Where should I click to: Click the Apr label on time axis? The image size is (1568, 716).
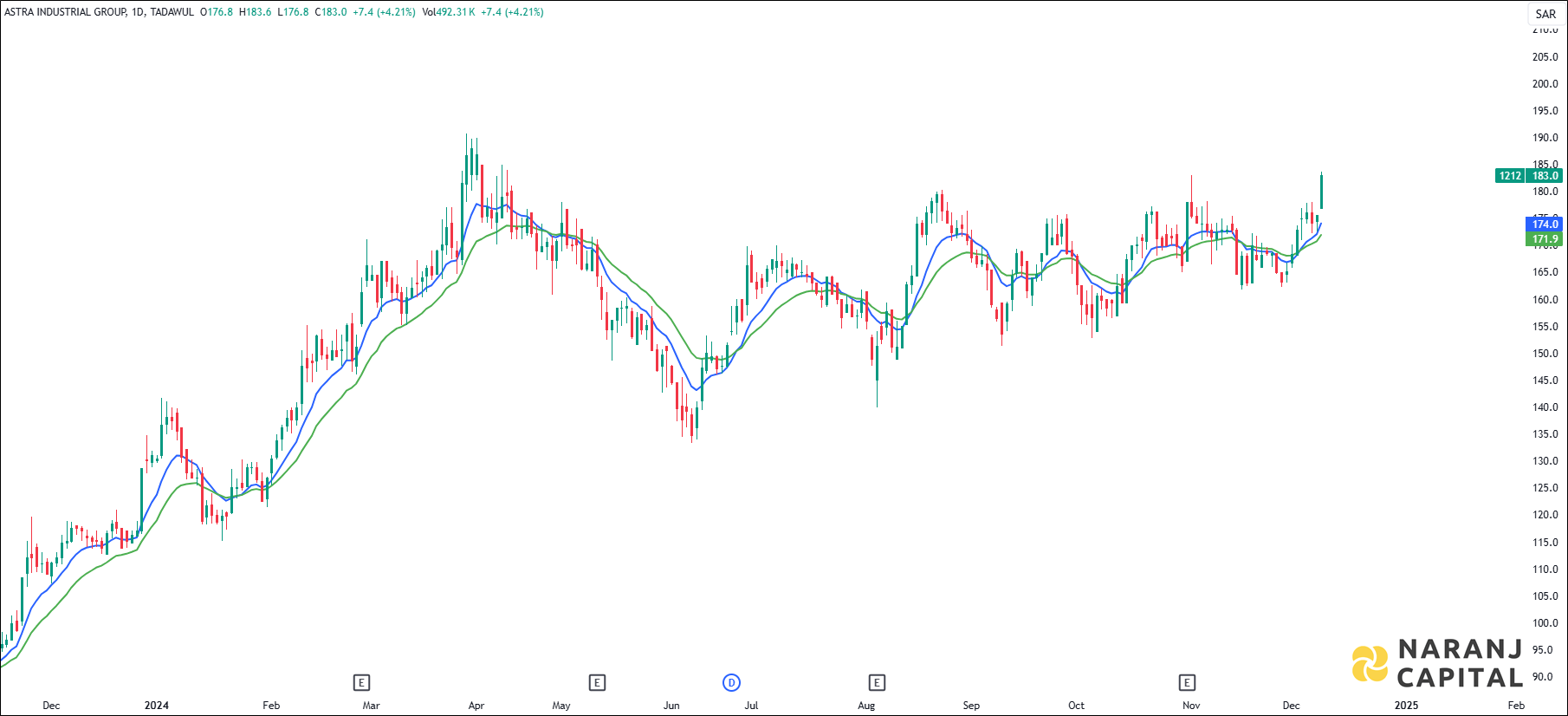476,705
